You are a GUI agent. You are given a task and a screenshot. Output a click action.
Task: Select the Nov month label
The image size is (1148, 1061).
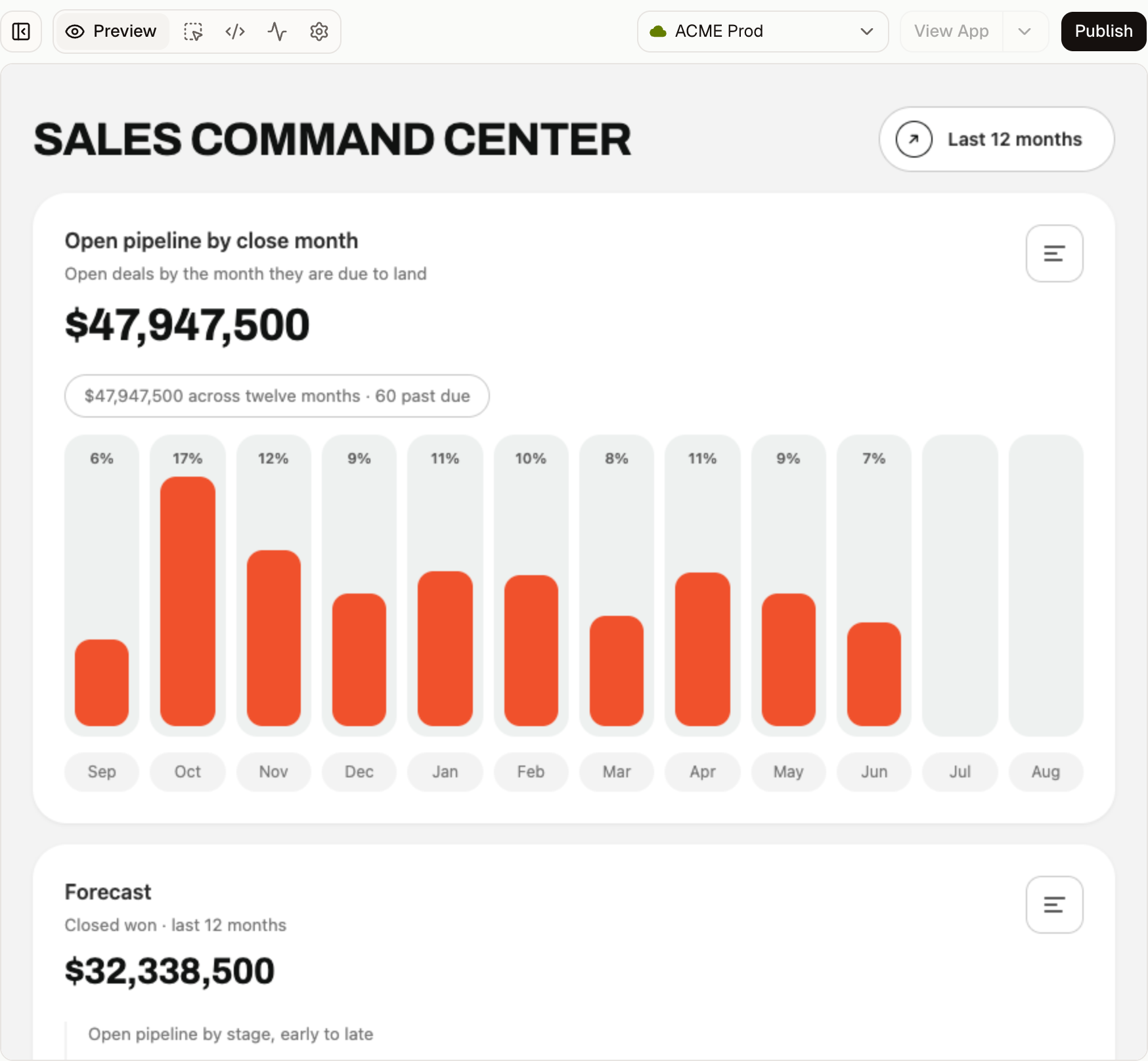[x=273, y=771]
